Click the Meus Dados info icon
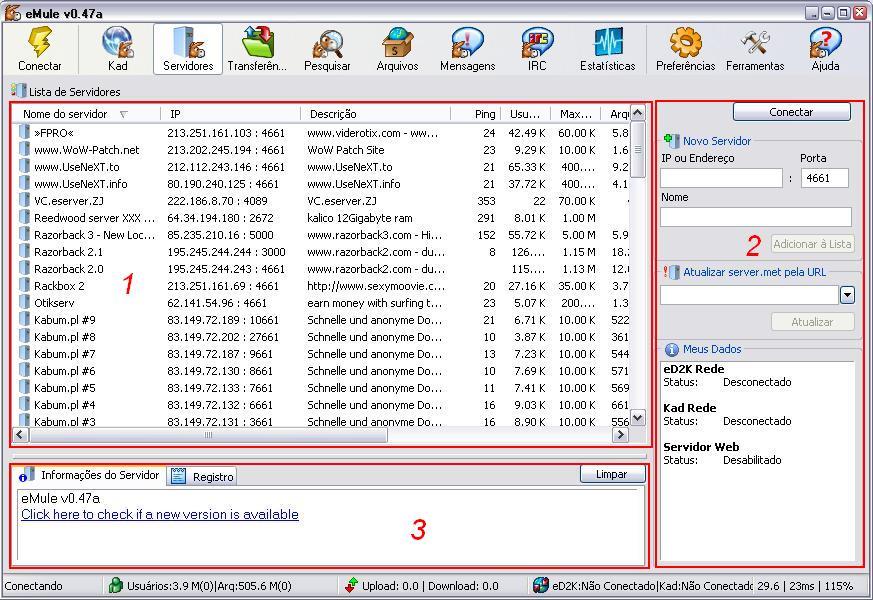 coord(671,349)
